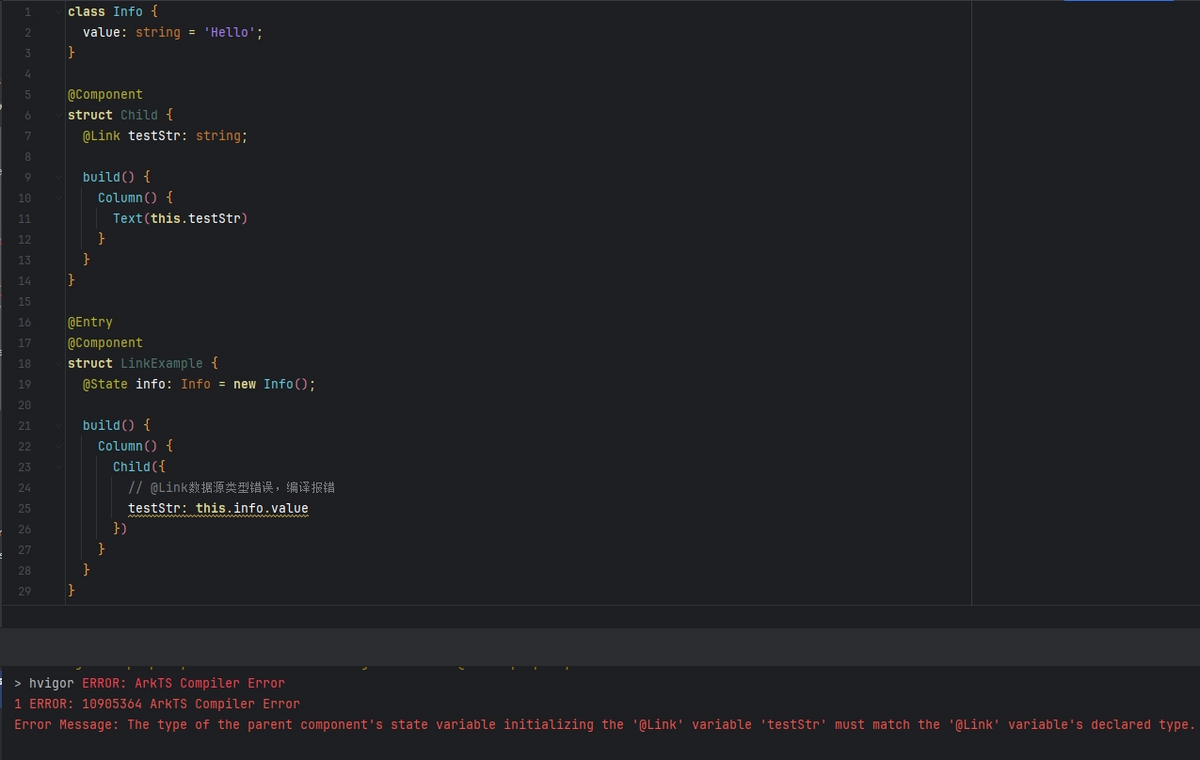Viewport: 1200px width, 760px height.
Task: Fold the struct Child block
Action: pos(58,115)
